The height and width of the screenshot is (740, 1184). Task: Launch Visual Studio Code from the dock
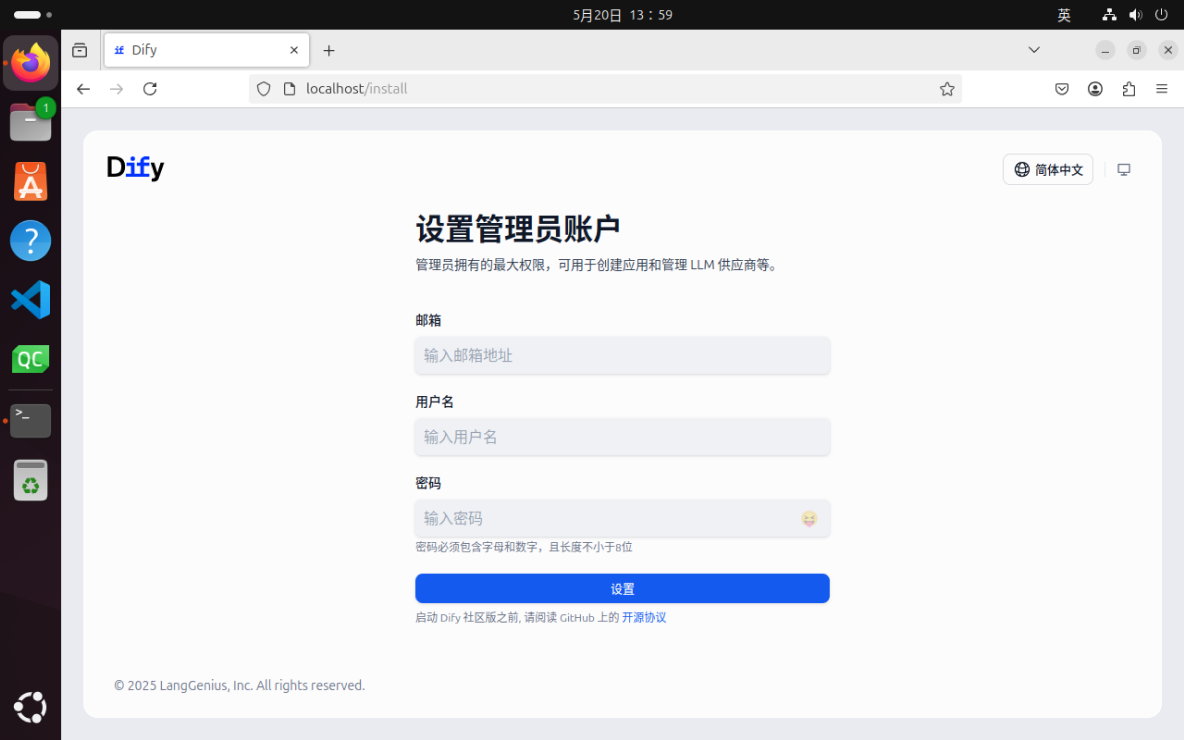point(30,300)
